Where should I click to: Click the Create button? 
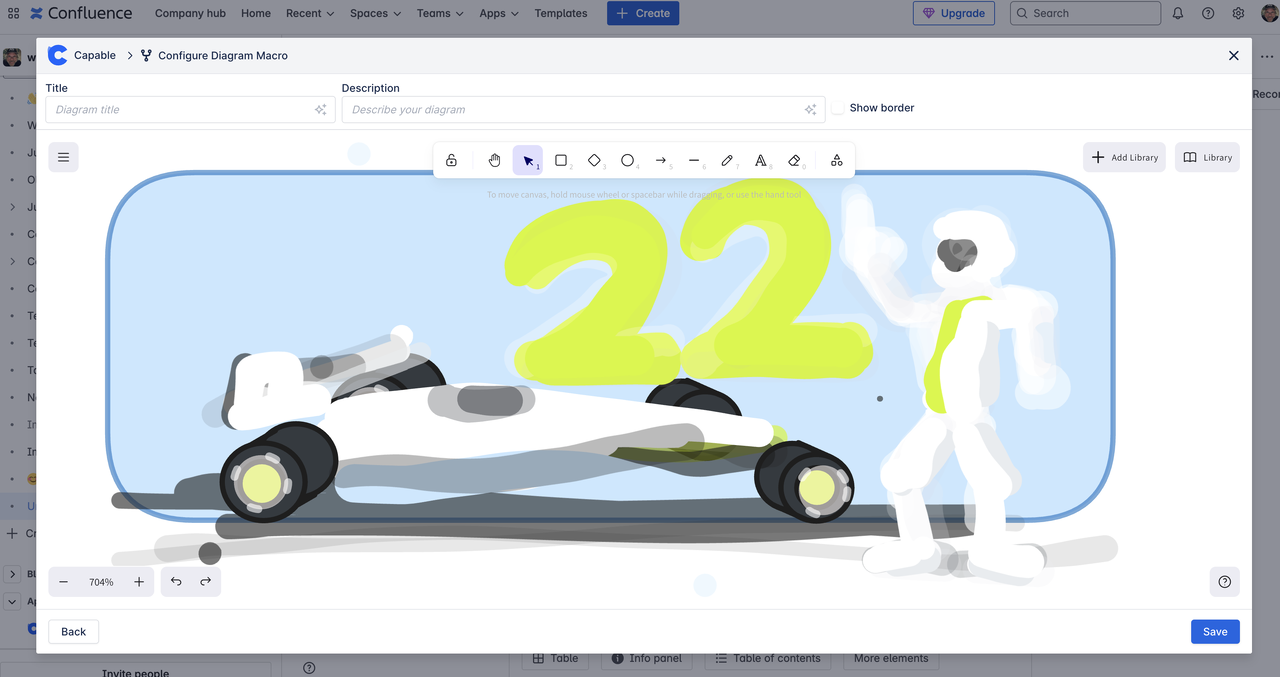point(643,14)
